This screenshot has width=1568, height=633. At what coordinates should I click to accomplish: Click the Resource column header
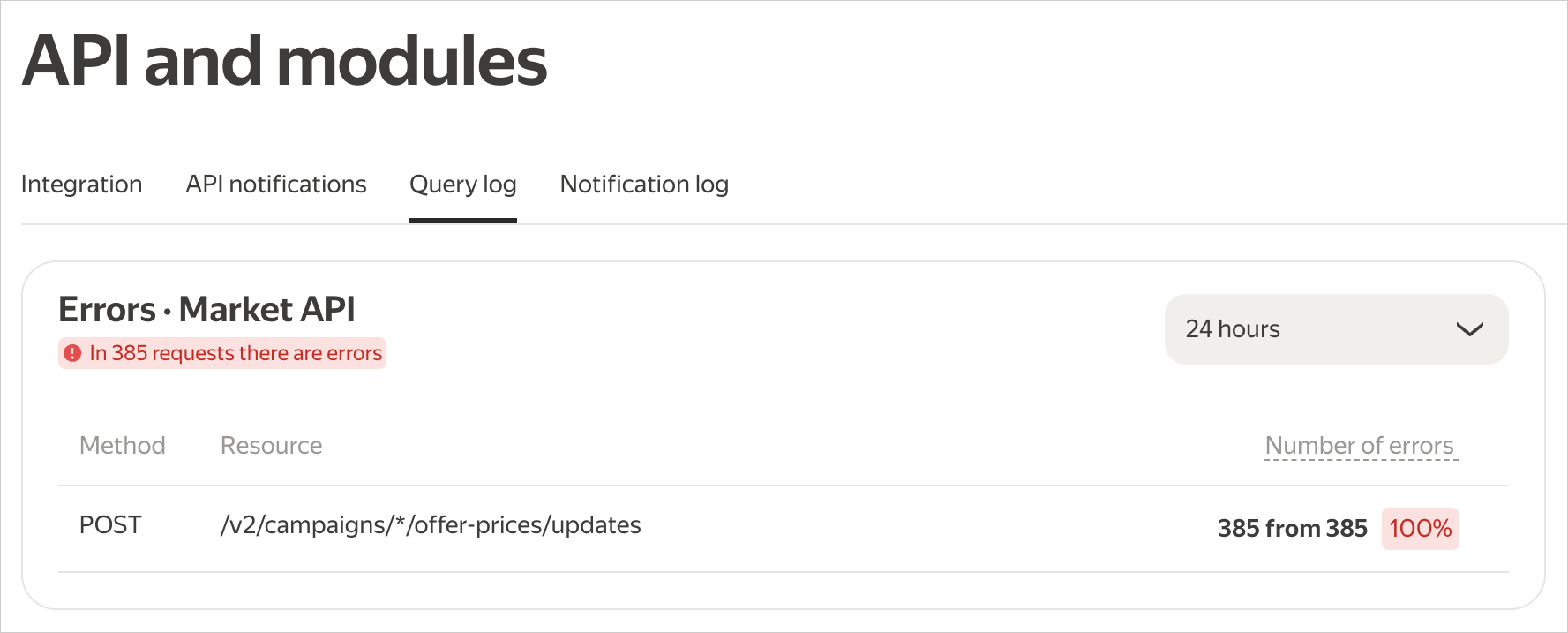click(x=271, y=445)
